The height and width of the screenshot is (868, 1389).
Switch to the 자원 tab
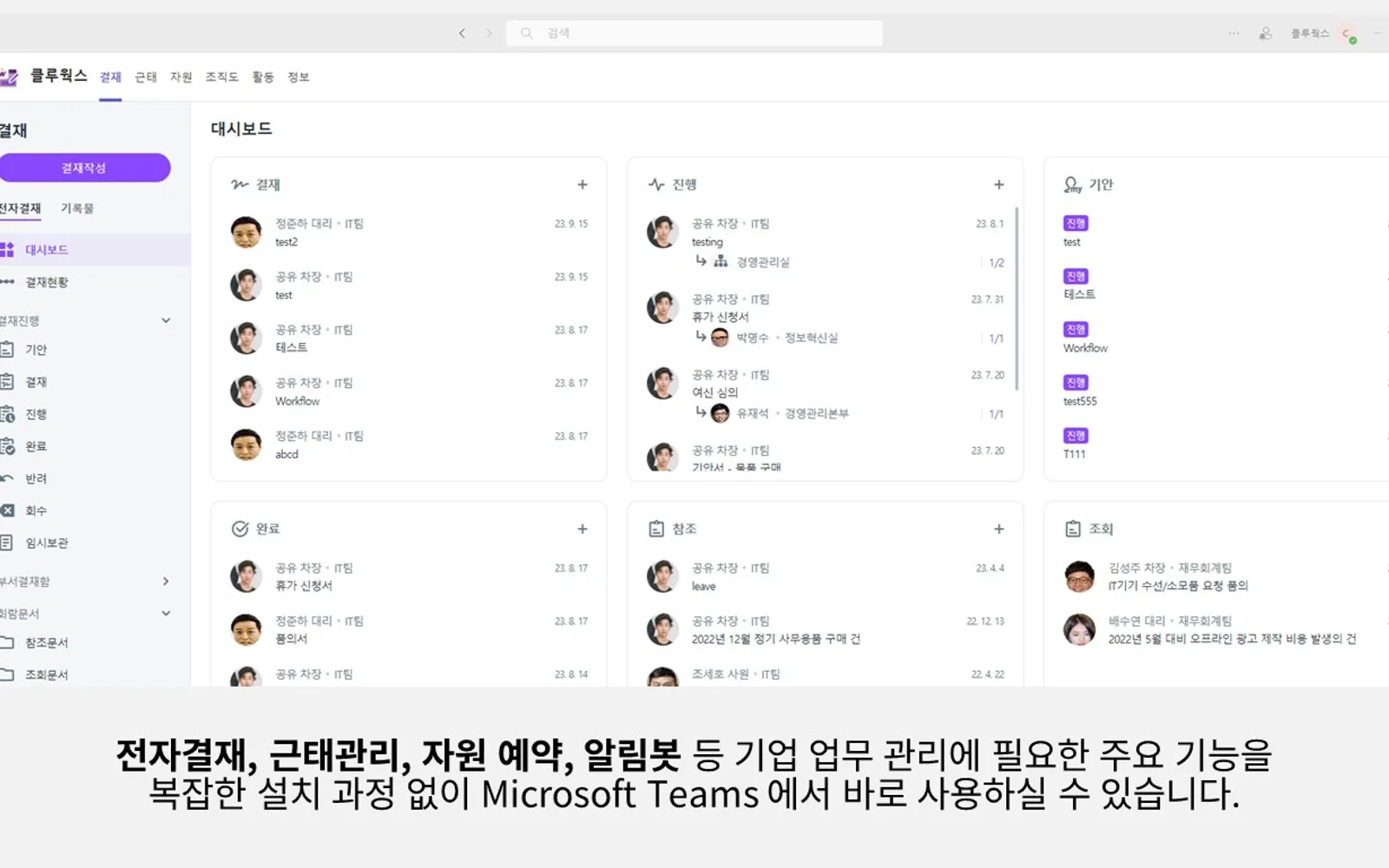pos(181,77)
